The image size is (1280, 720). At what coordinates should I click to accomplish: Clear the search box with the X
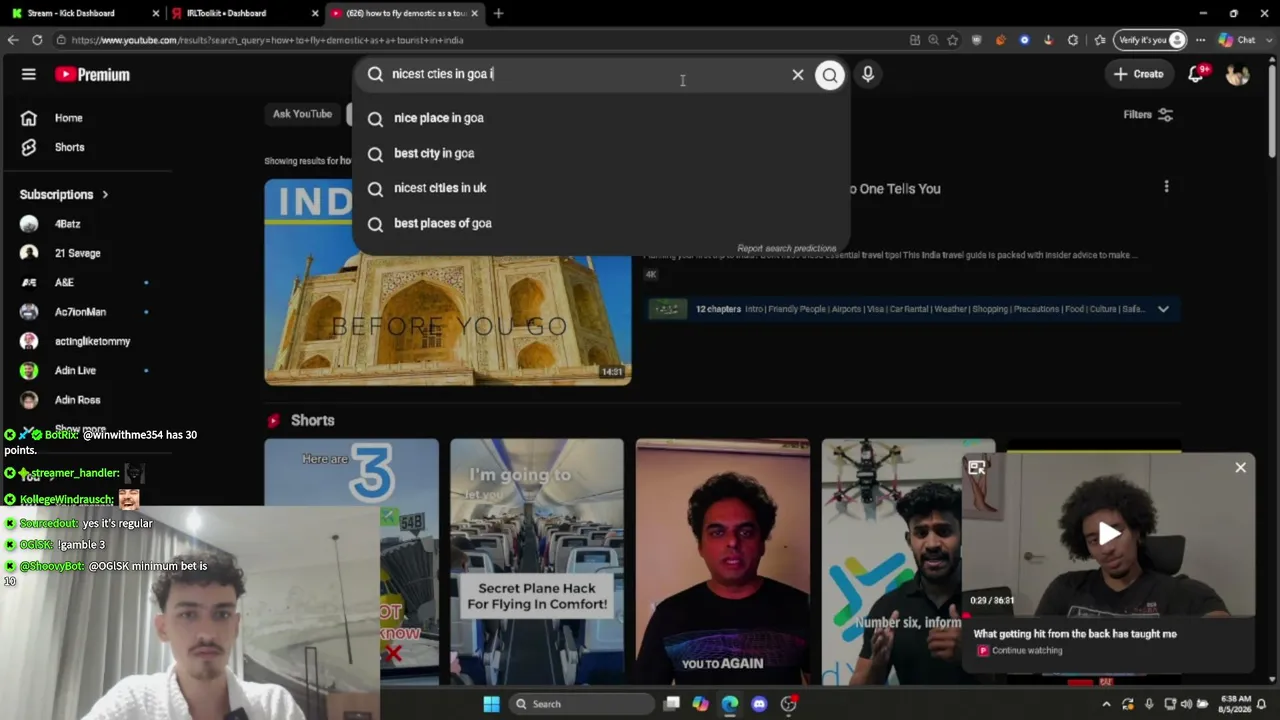coord(798,74)
